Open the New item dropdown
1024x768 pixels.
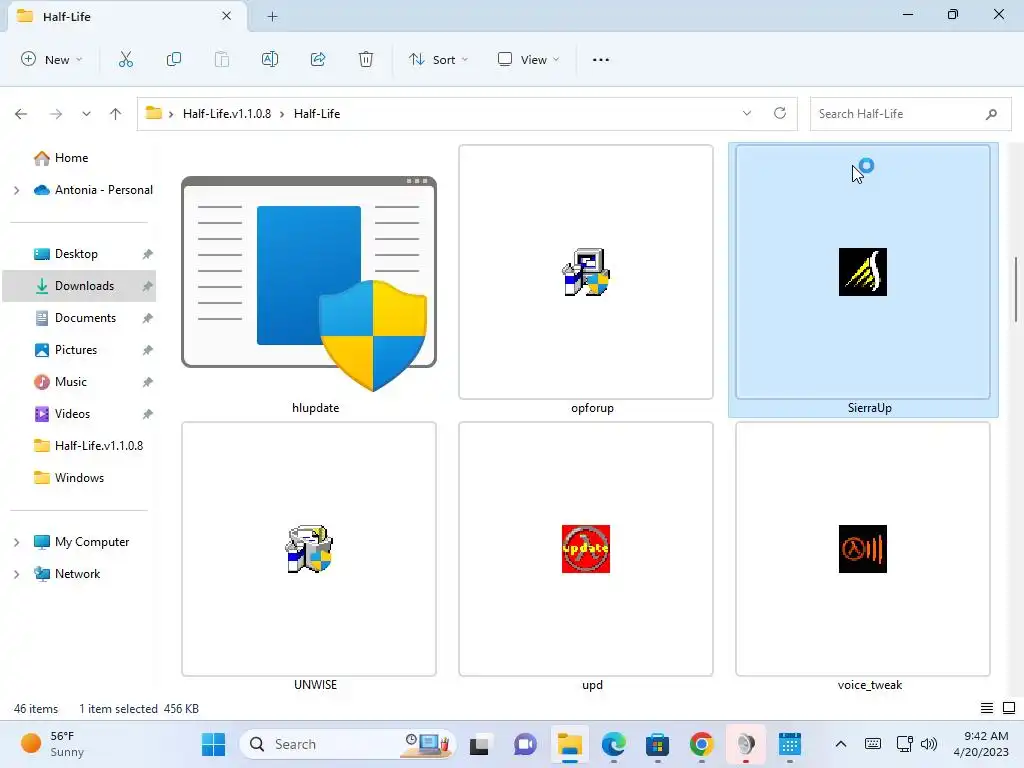[52, 59]
